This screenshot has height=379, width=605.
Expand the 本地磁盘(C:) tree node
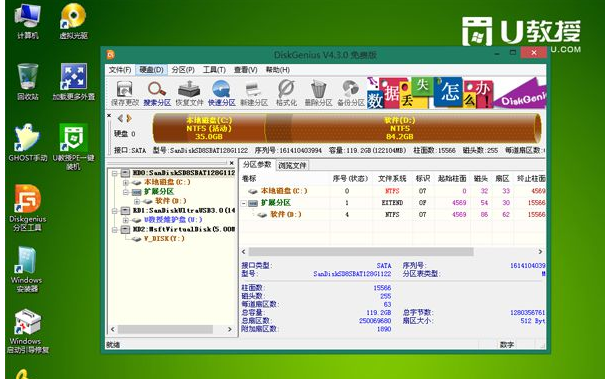click(125, 182)
